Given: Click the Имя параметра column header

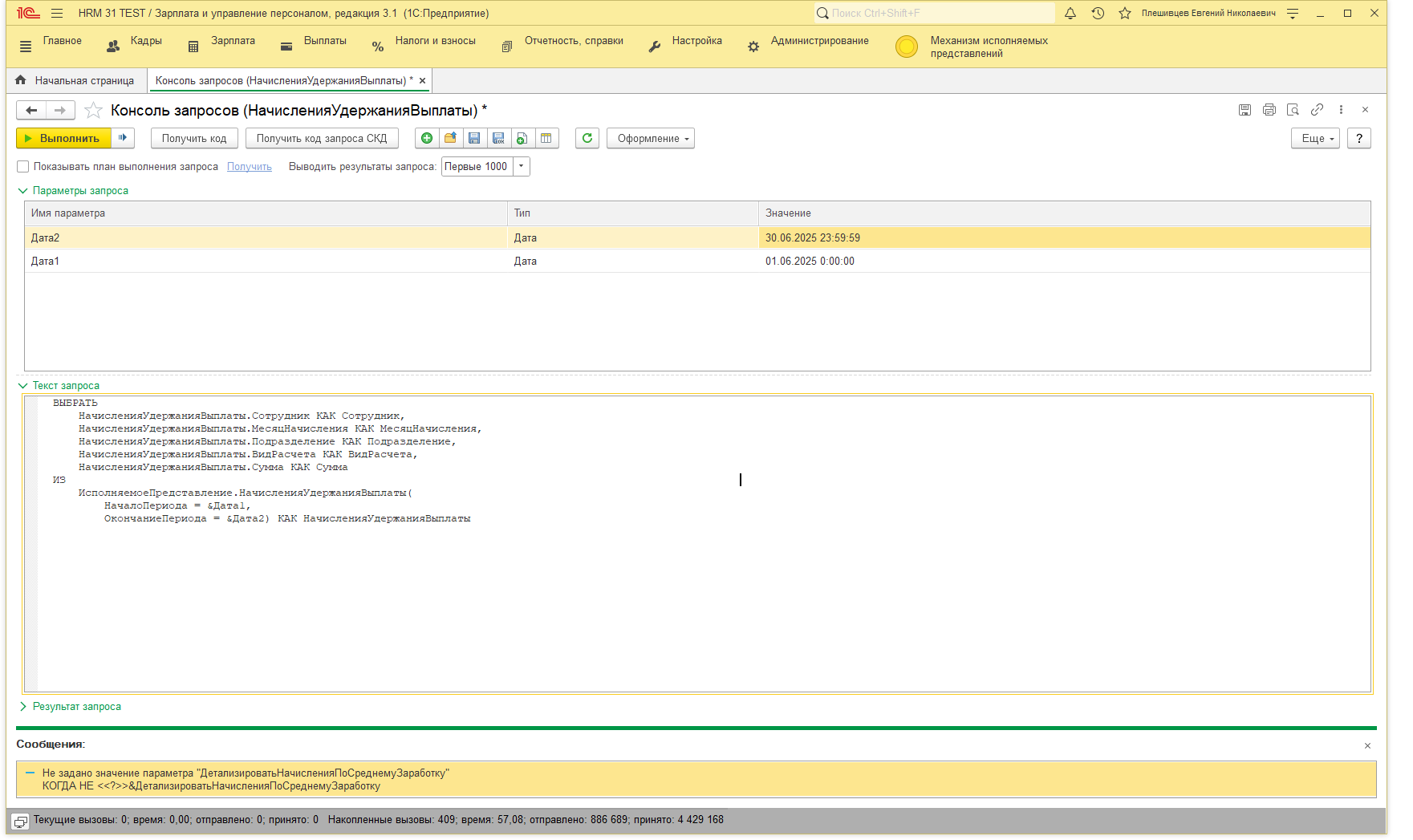Looking at the screenshot, I should (266, 213).
